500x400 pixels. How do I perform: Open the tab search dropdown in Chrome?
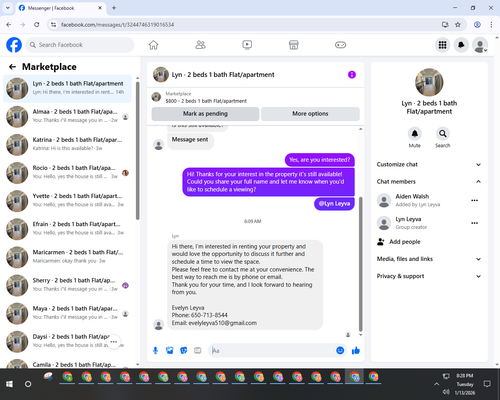8,8
